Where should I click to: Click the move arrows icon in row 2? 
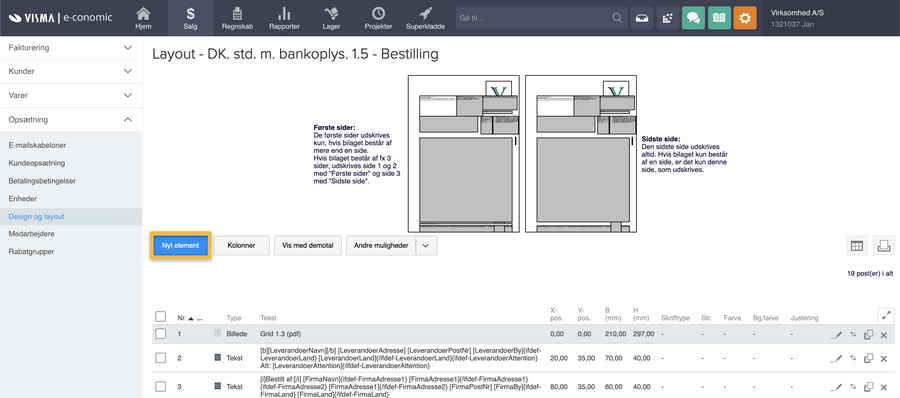(x=853, y=358)
